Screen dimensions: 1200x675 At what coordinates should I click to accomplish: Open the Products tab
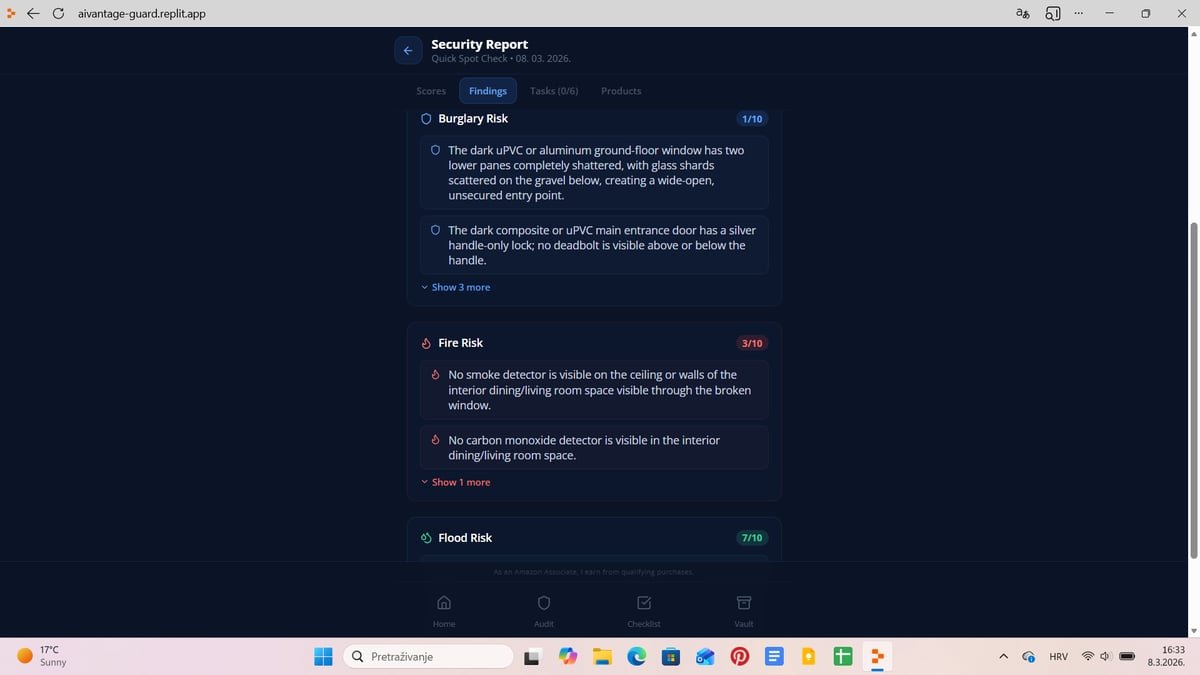pos(620,91)
